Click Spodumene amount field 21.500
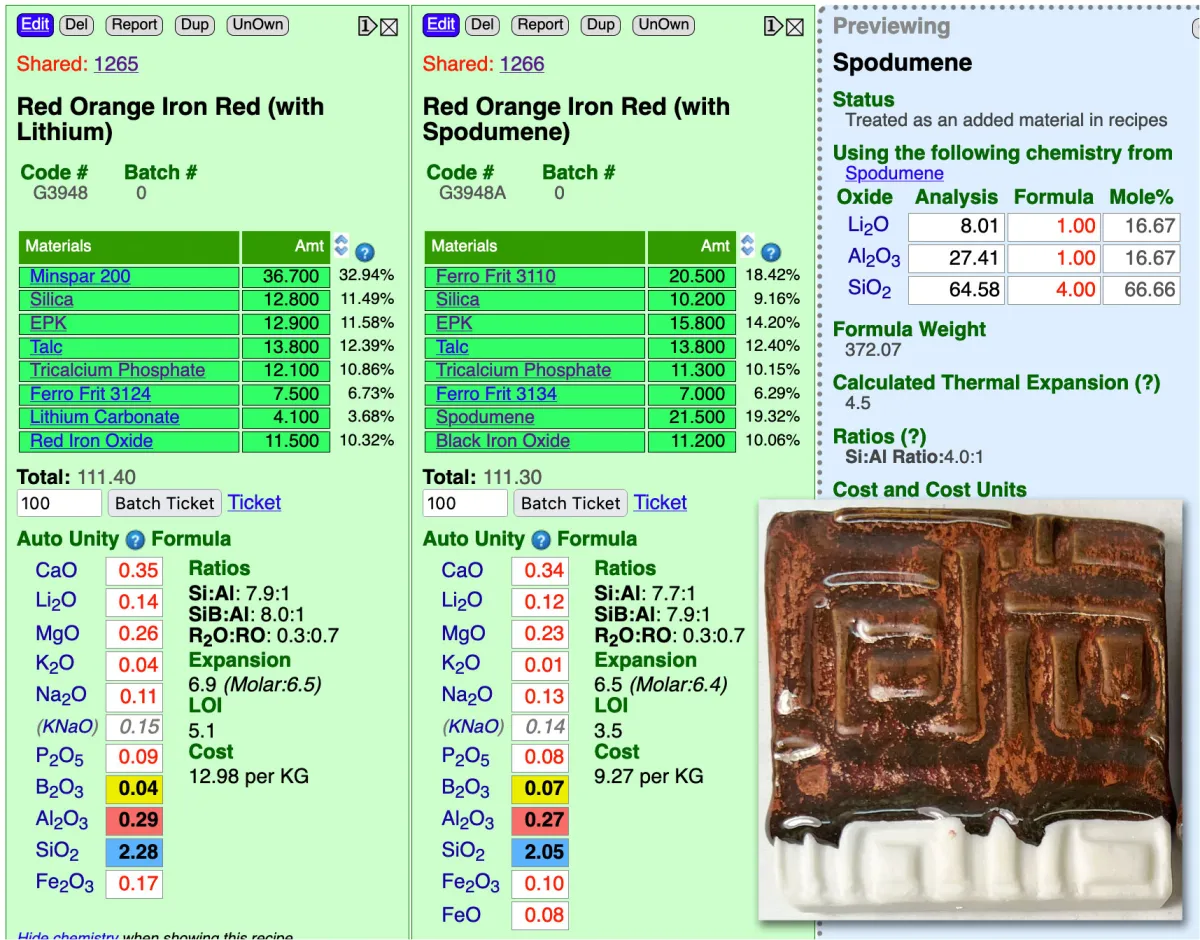 click(x=692, y=418)
